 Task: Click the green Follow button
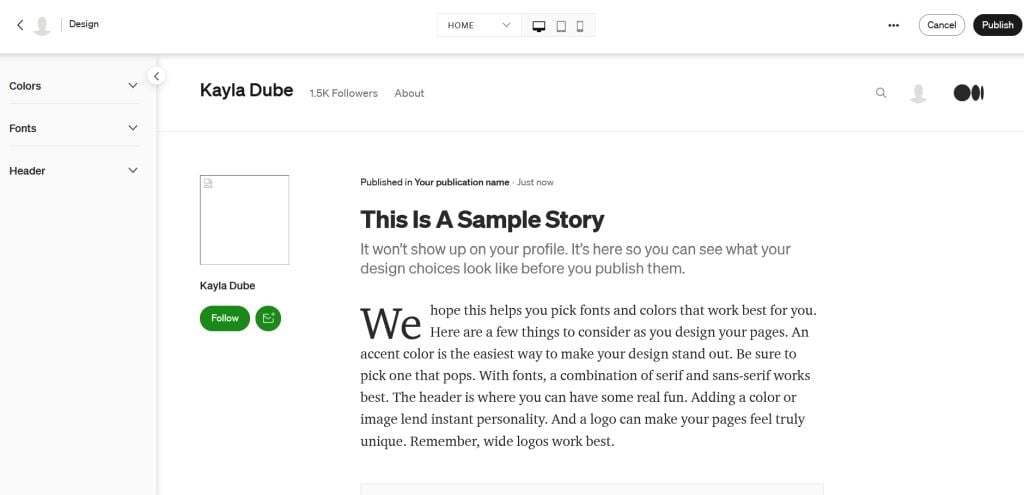(225, 318)
